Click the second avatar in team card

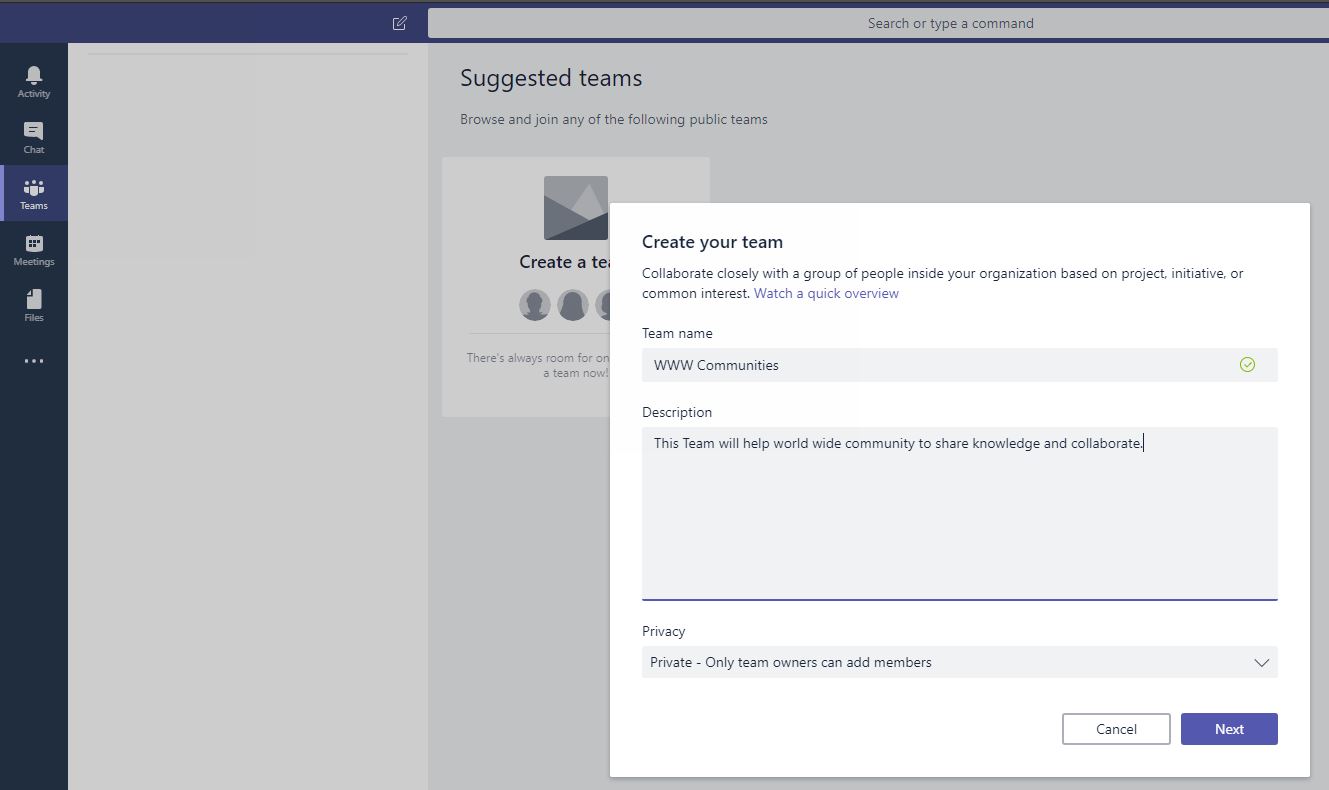573,305
